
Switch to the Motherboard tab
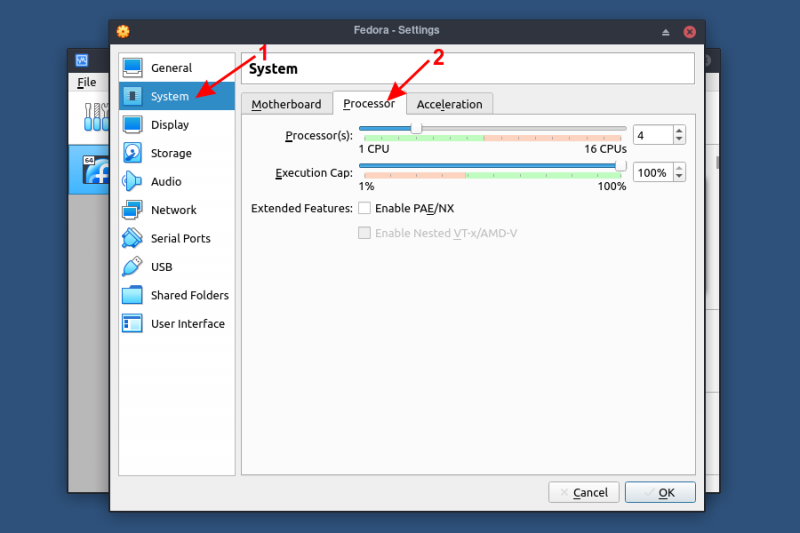click(x=286, y=104)
